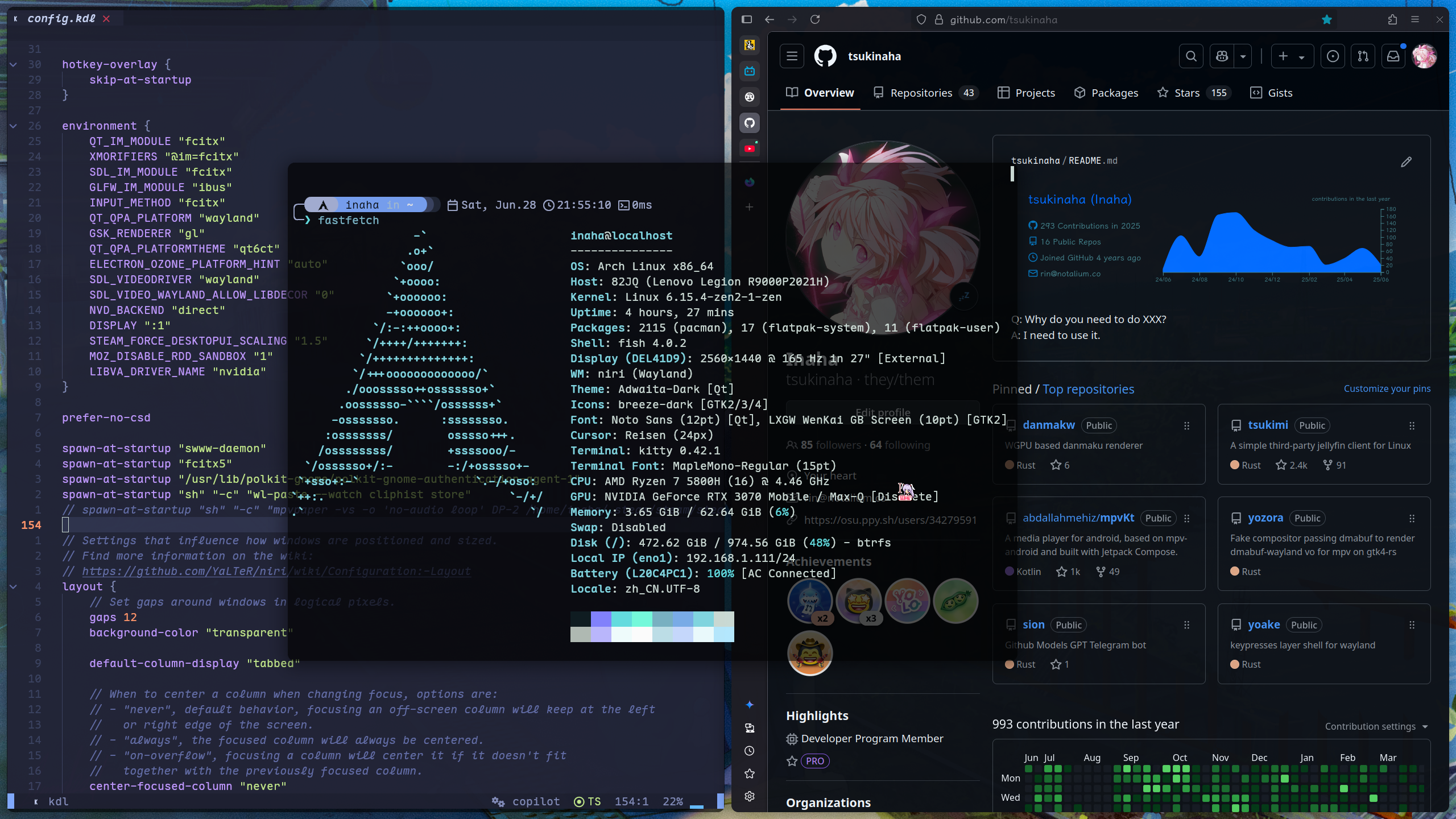Open the user avatar menu
The width and height of the screenshot is (1456, 819).
(1424, 56)
